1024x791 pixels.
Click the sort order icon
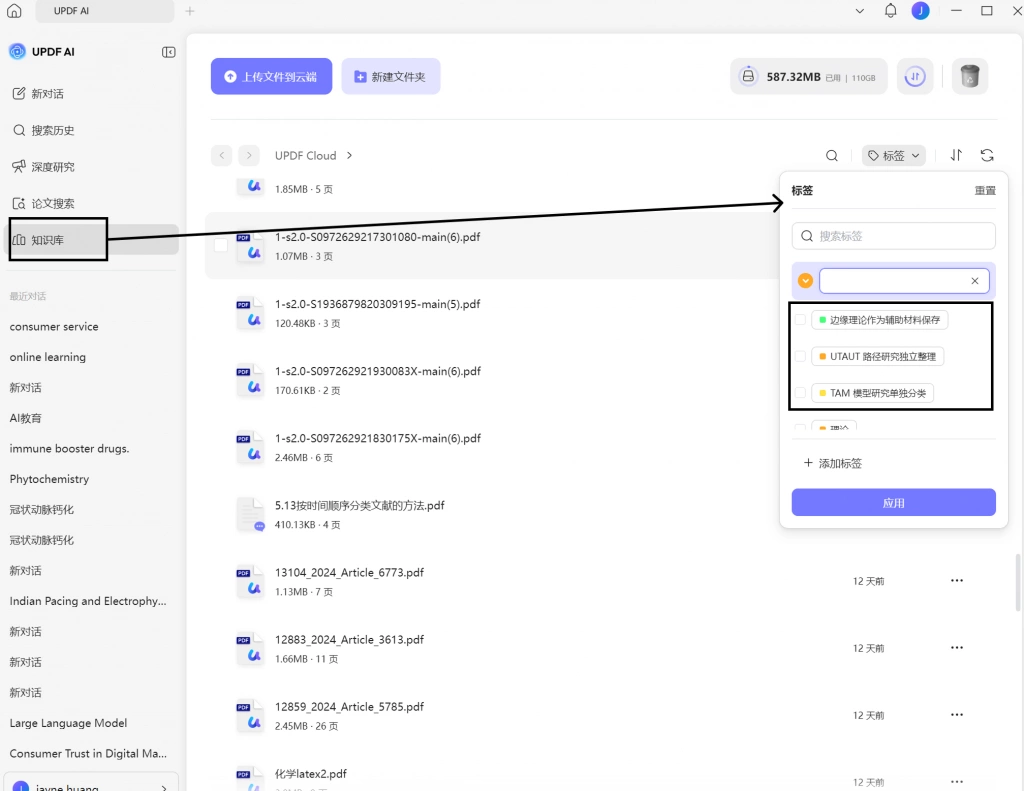(x=956, y=155)
